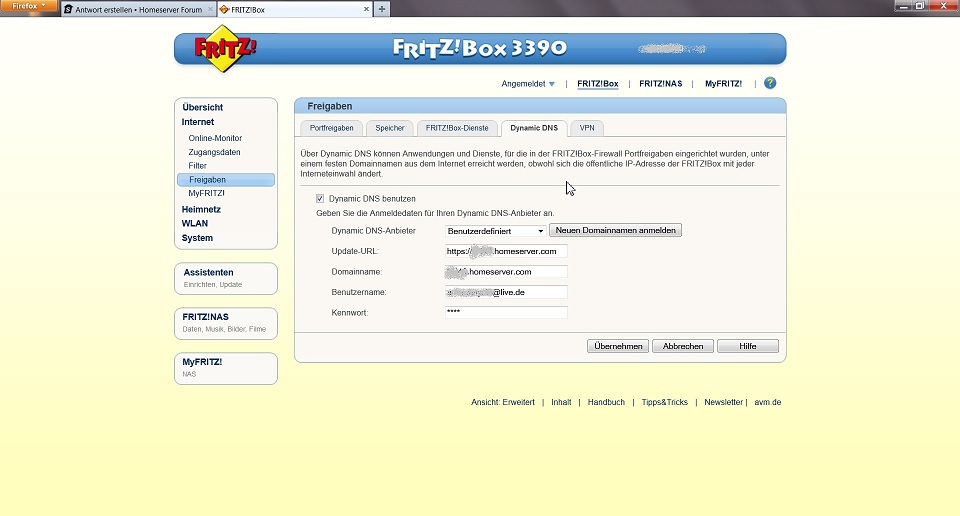The width and height of the screenshot is (960, 516).
Task: Focus the Domainname input field
Action: coord(506,272)
